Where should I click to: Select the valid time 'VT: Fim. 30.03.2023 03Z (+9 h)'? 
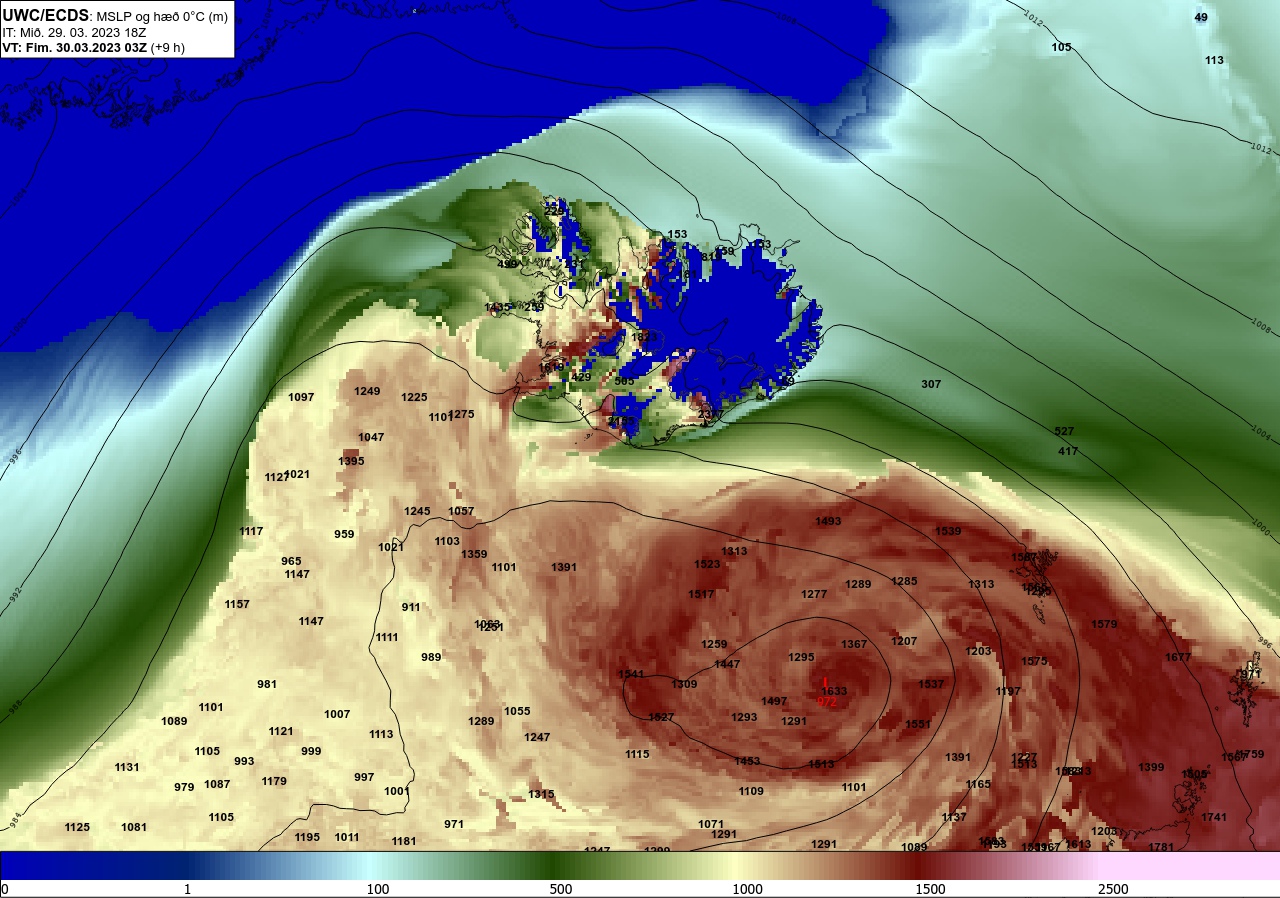[x=93, y=47]
